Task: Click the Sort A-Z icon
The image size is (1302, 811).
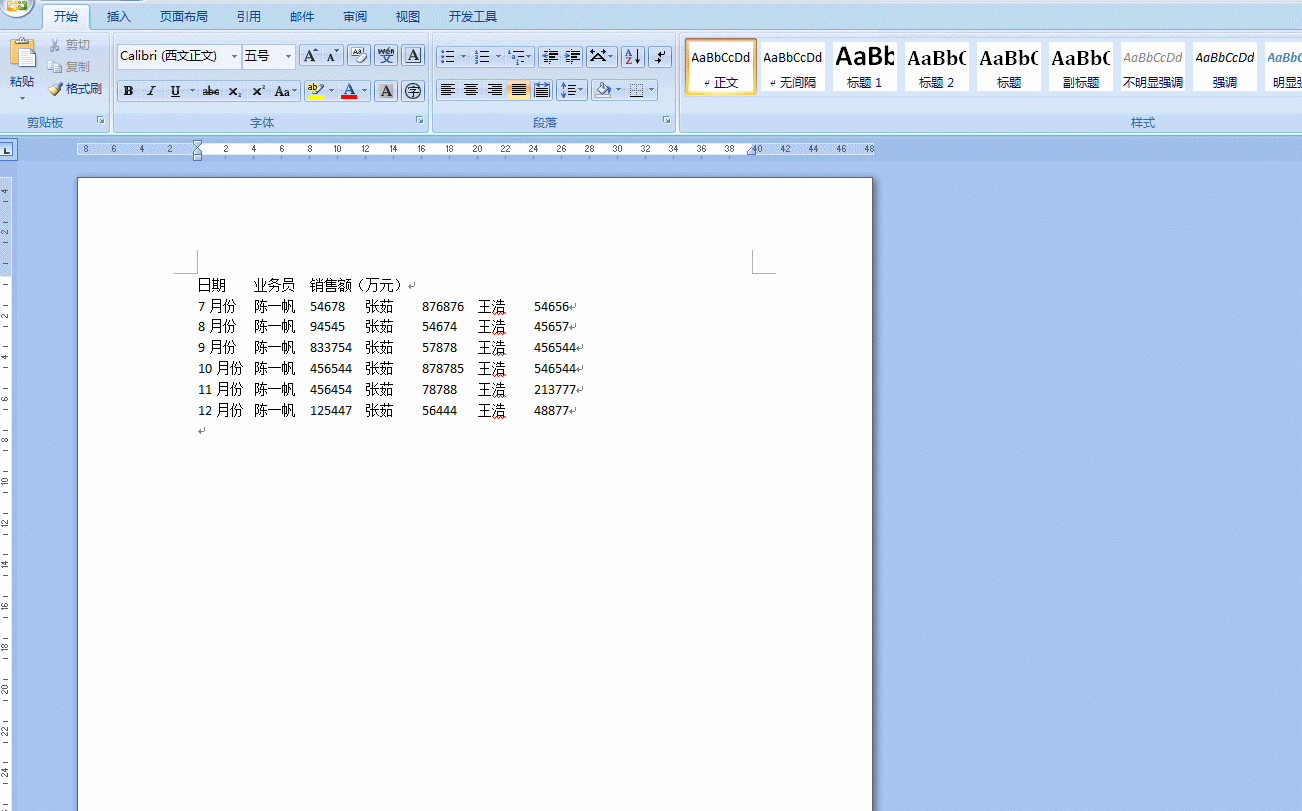Action: pyautogui.click(x=632, y=56)
